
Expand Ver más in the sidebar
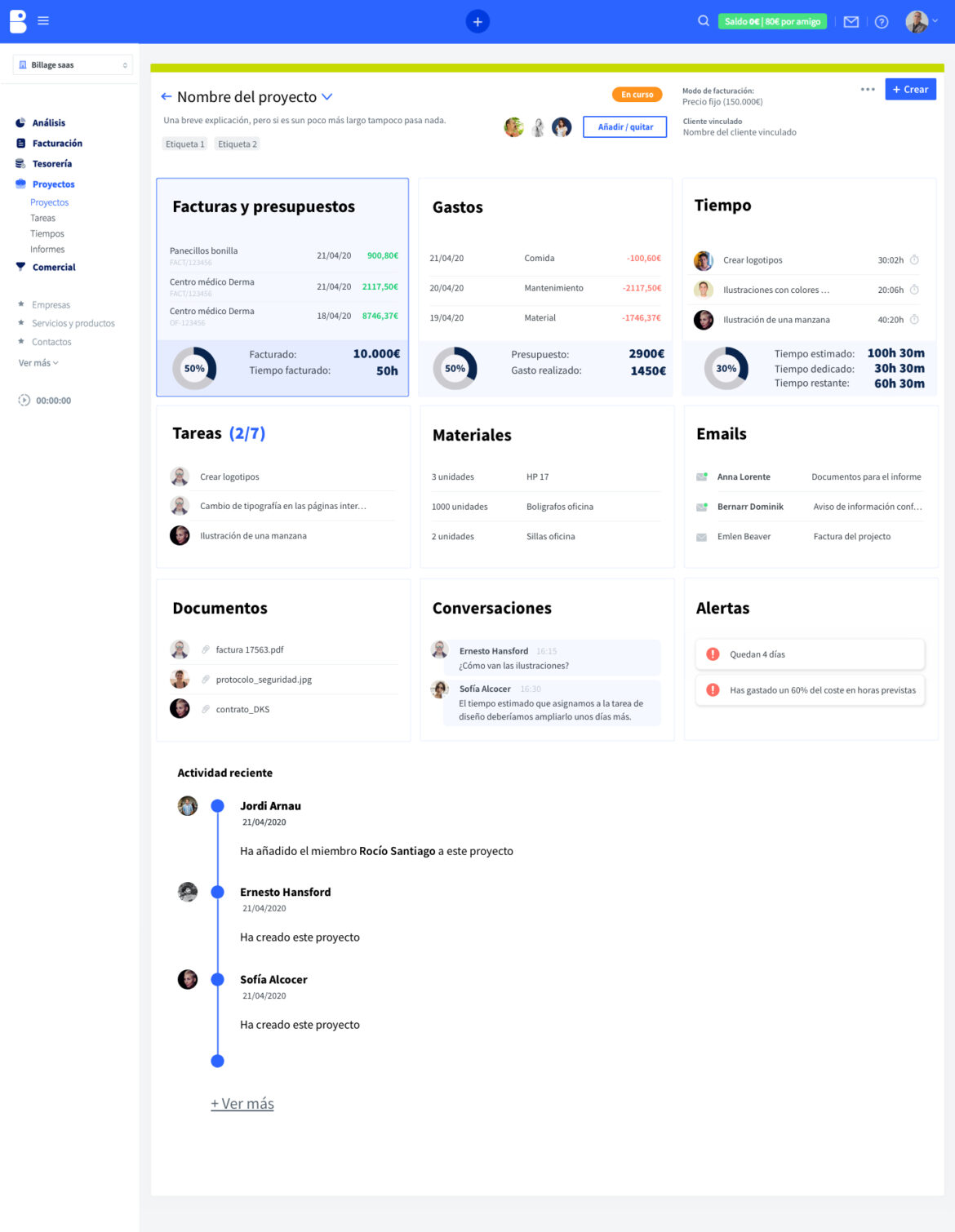[x=38, y=363]
